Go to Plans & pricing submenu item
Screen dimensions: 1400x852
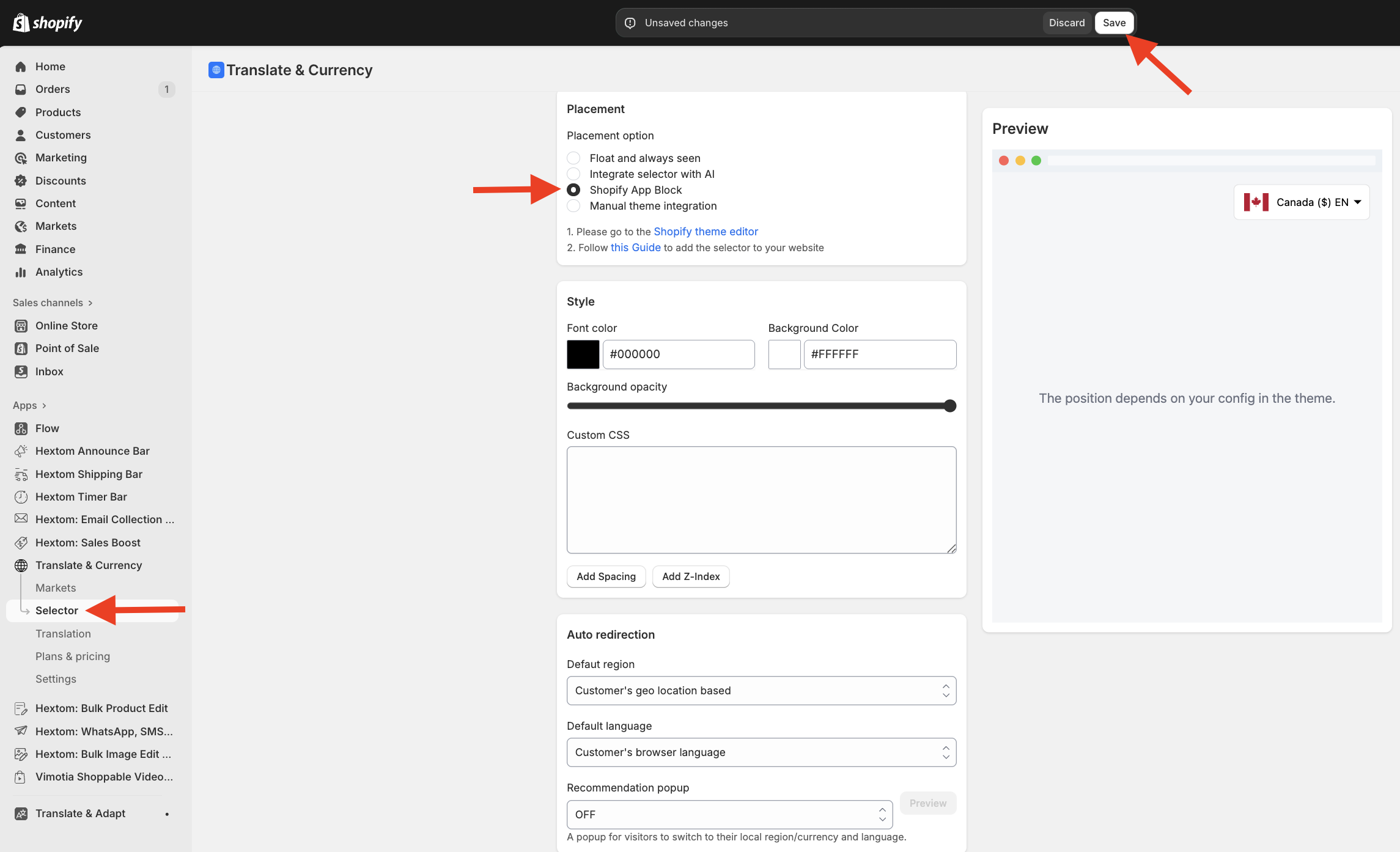73,656
